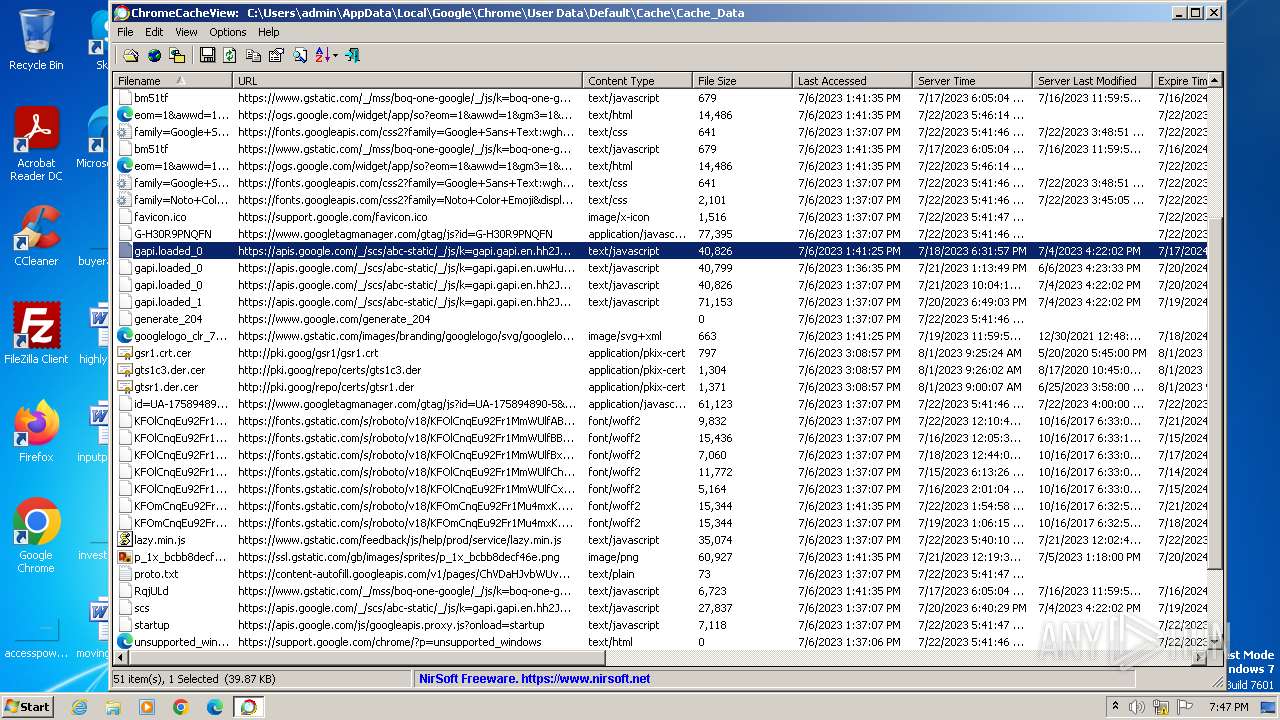Select the favicon.ico row
The image size is (1280, 720).
click(661, 217)
